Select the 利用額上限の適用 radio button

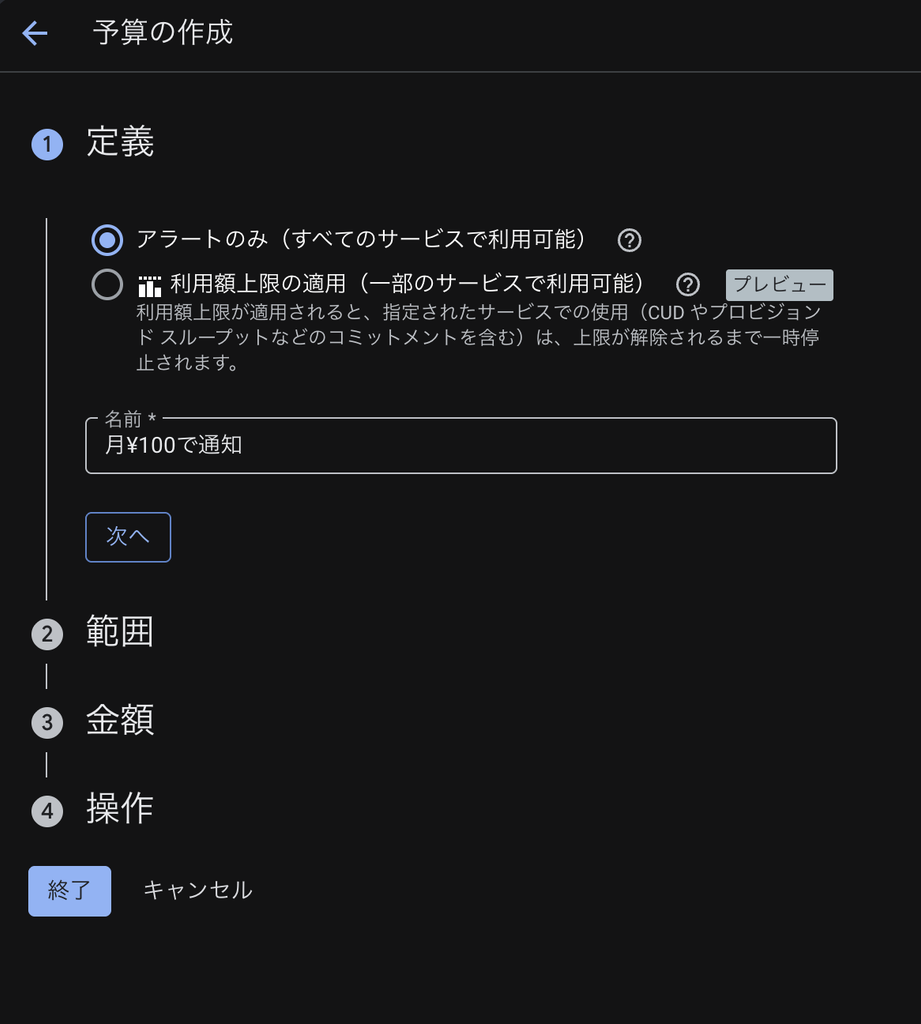coord(107,285)
